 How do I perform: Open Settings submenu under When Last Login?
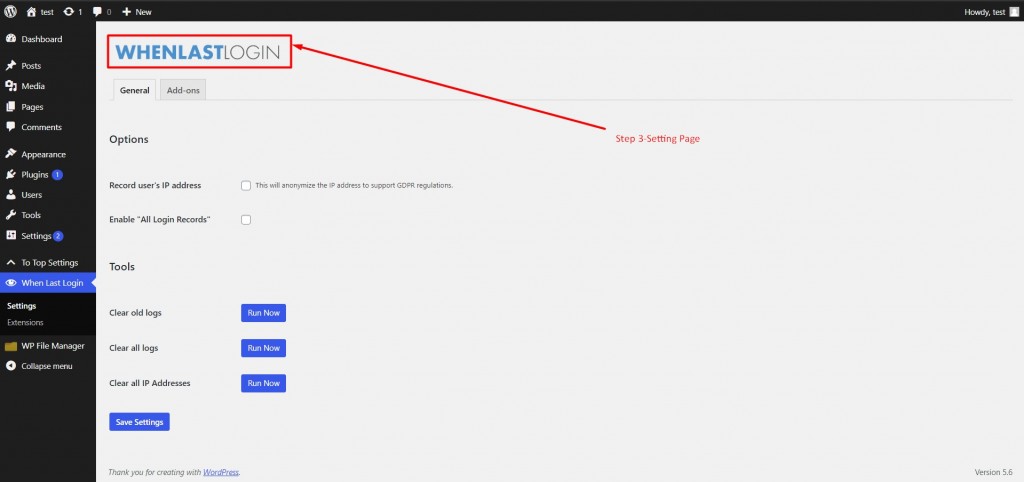pyautogui.click(x=22, y=306)
